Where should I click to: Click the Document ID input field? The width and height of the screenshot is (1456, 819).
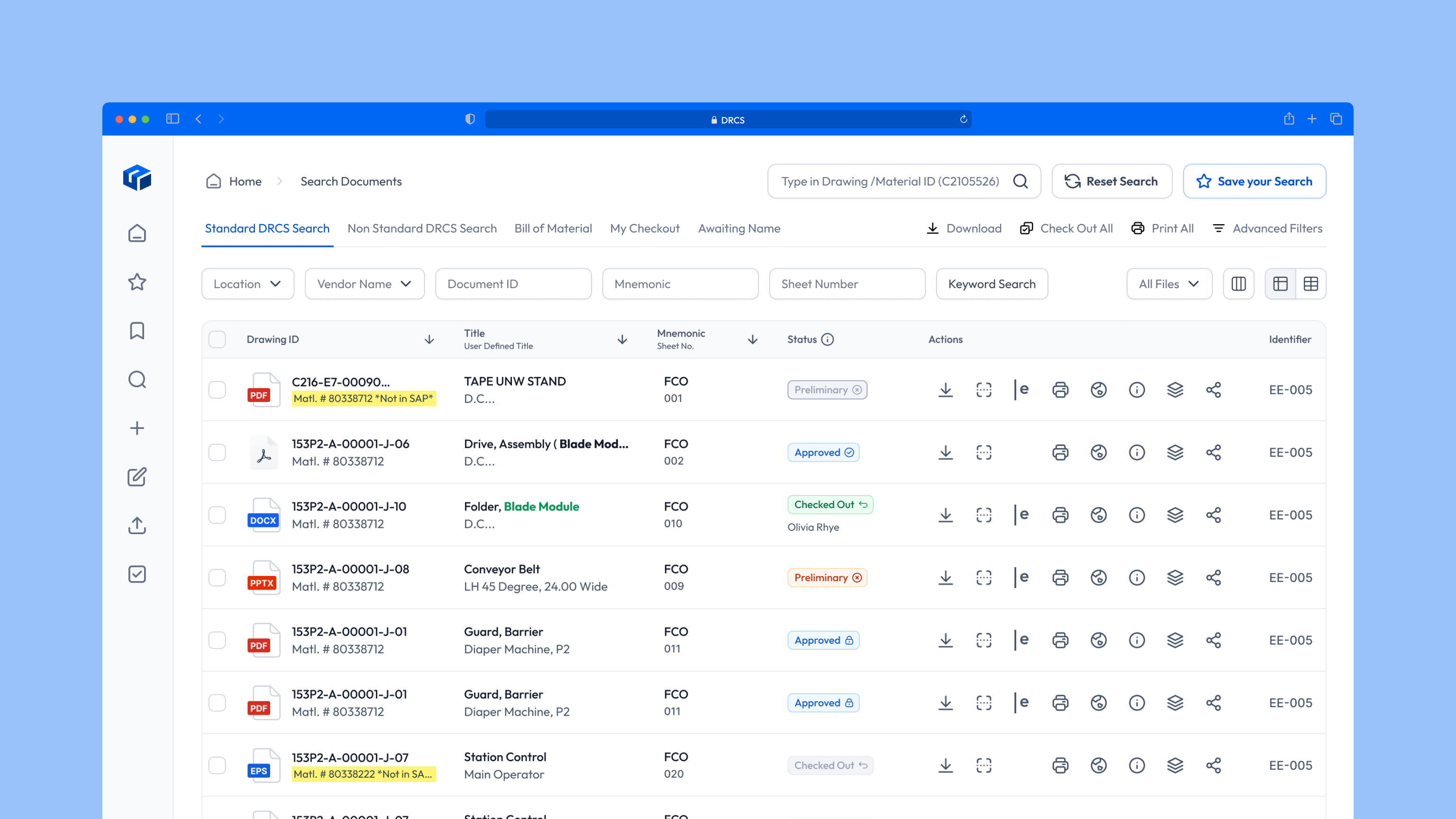point(513,284)
